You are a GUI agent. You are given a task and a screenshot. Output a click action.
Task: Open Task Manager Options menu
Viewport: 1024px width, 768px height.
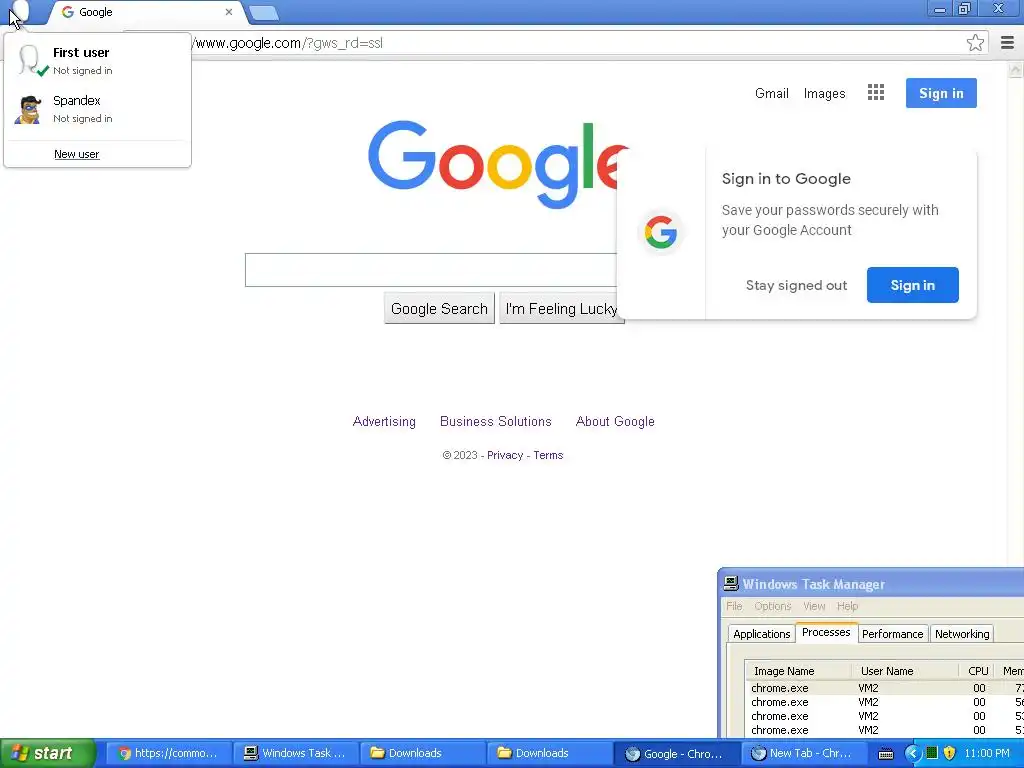(x=773, y=606)
